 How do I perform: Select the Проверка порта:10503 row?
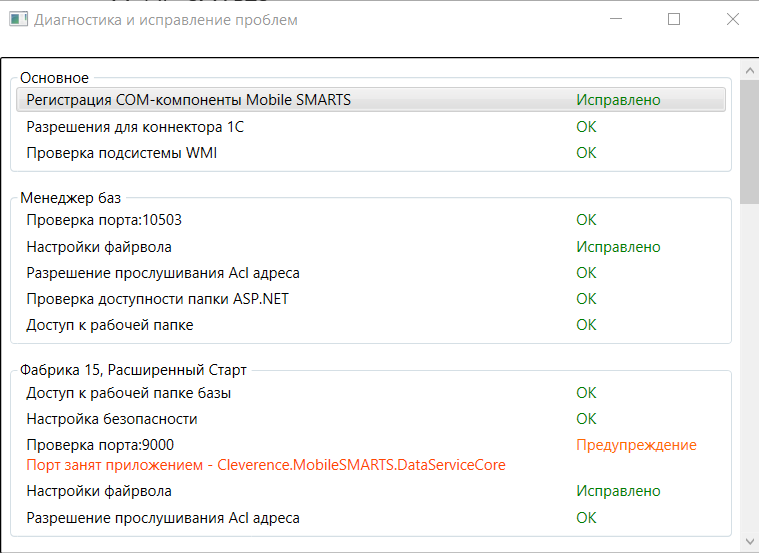coord(371,220)
